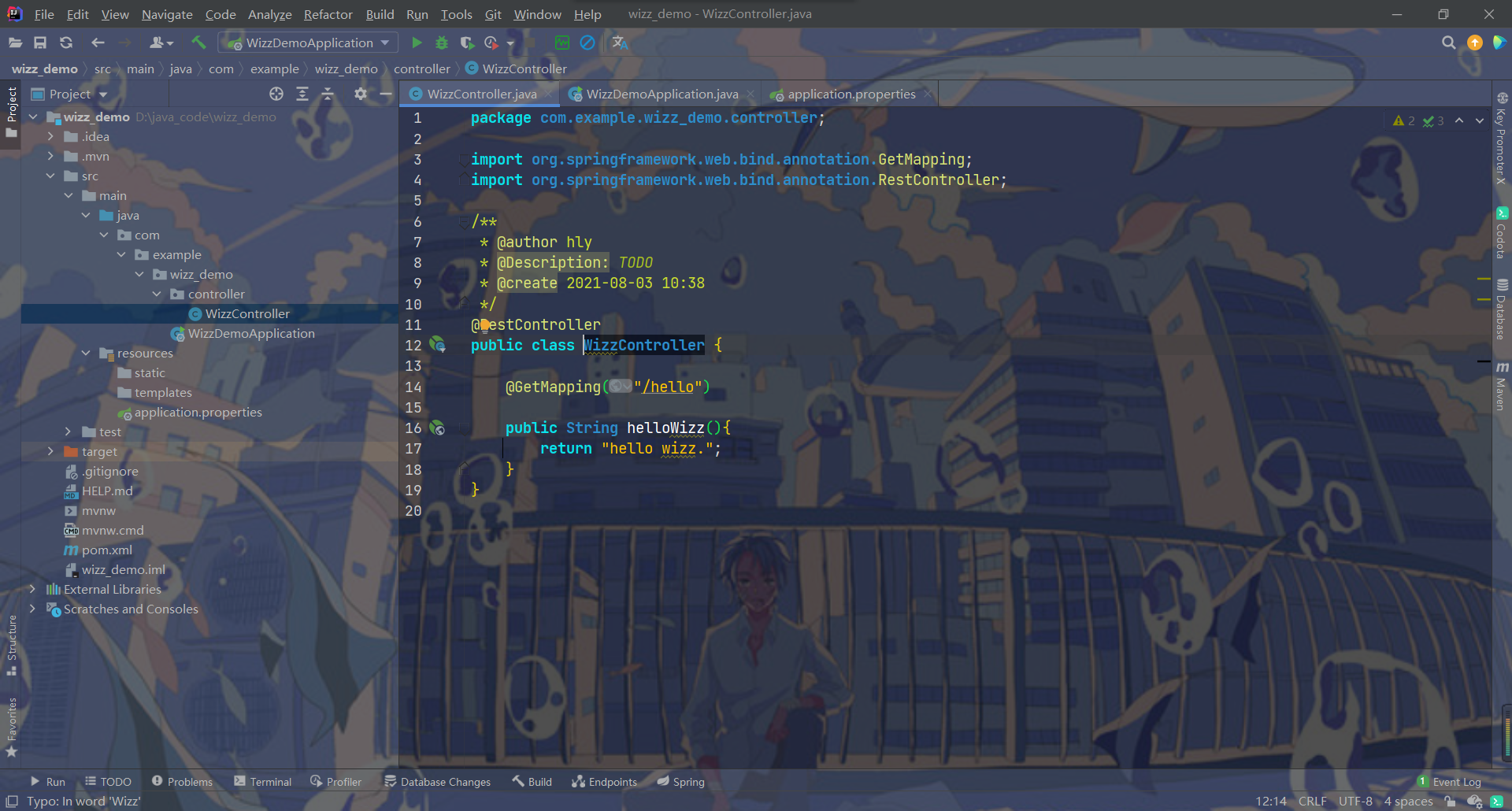Select HELP.md in project tree
The image size is (1512, 811).
107,491
